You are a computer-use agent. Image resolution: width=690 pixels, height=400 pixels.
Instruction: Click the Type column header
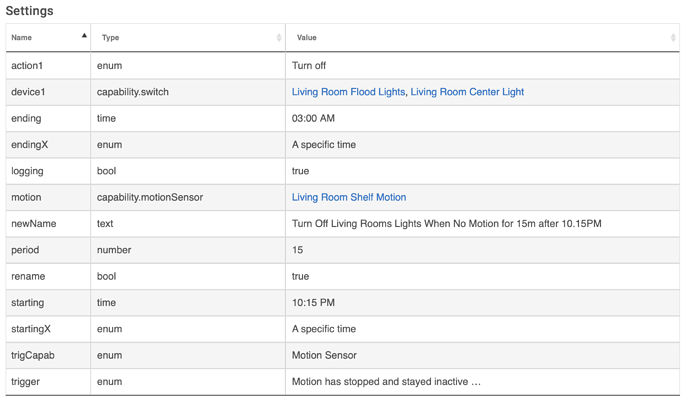click(188, 37)
